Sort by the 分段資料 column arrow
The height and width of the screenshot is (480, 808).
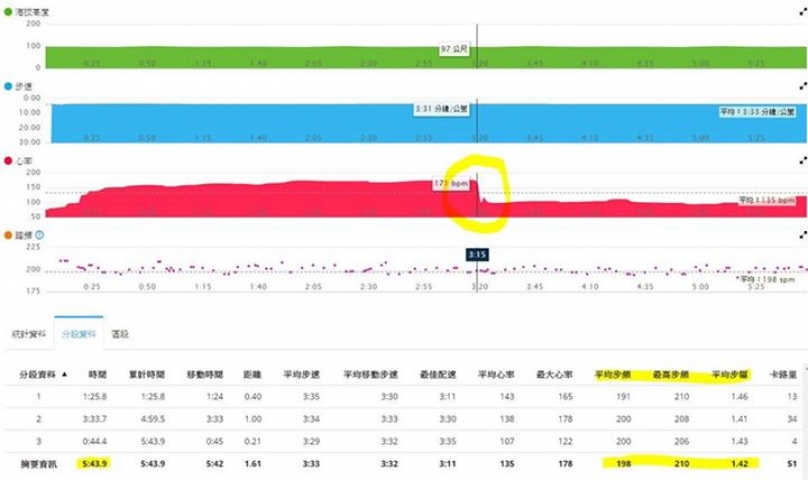(x=64, y=374)
